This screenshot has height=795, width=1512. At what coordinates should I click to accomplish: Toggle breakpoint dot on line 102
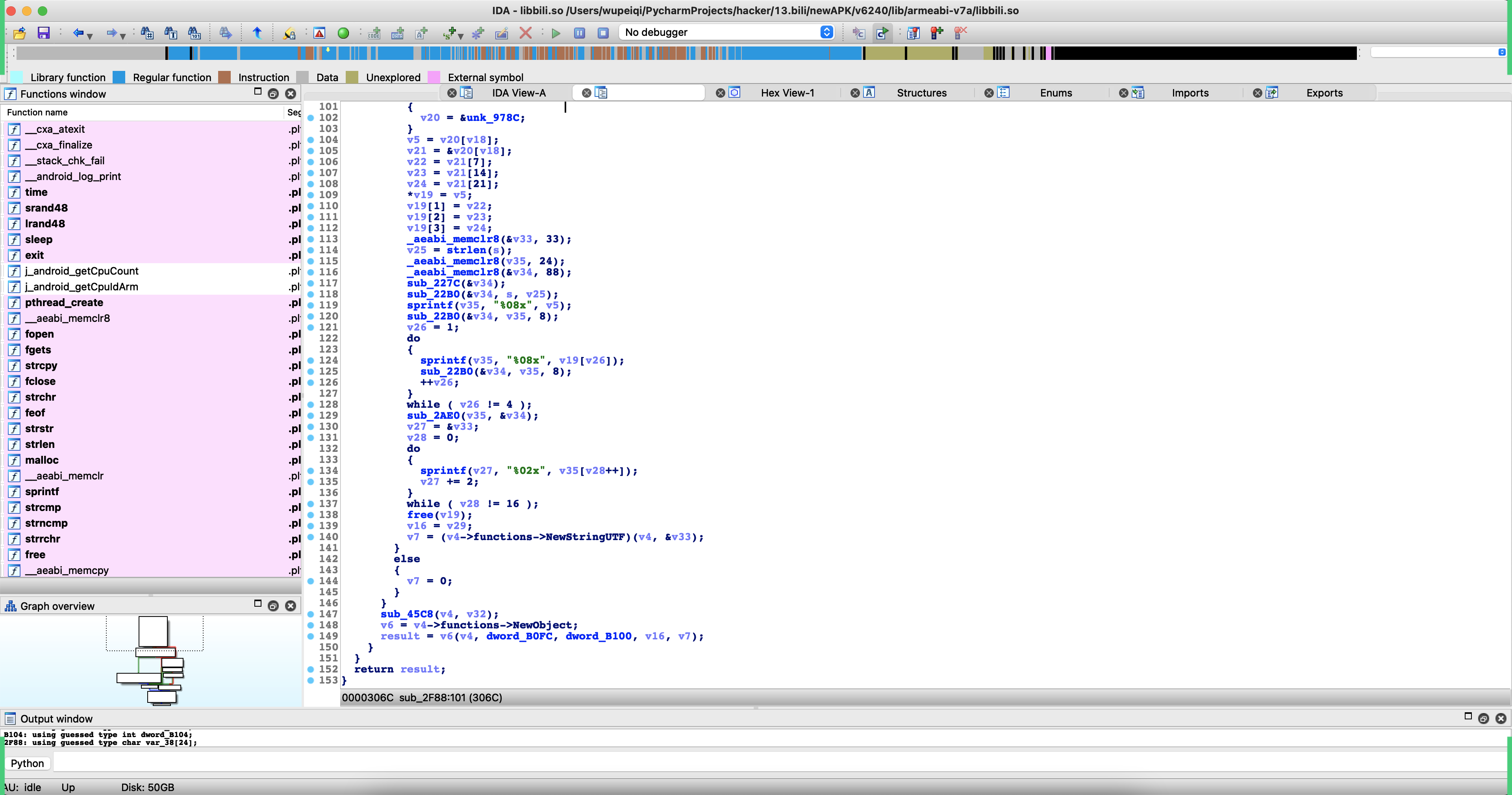pyautogui.click(x=311, y=117)
